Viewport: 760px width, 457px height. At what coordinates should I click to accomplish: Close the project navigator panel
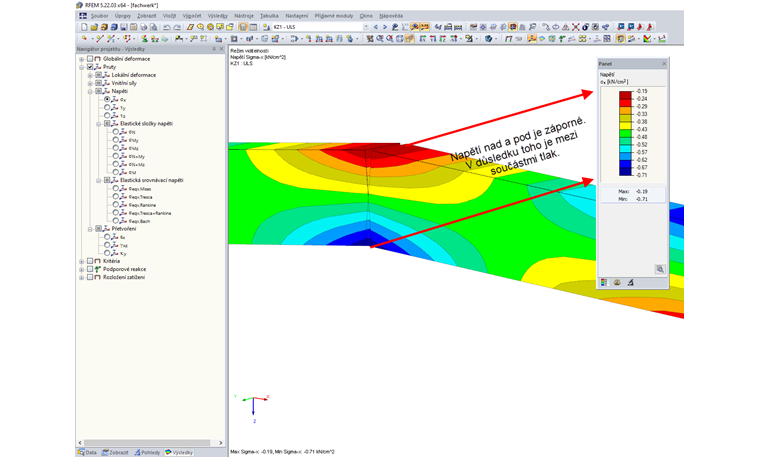point(222,49)
